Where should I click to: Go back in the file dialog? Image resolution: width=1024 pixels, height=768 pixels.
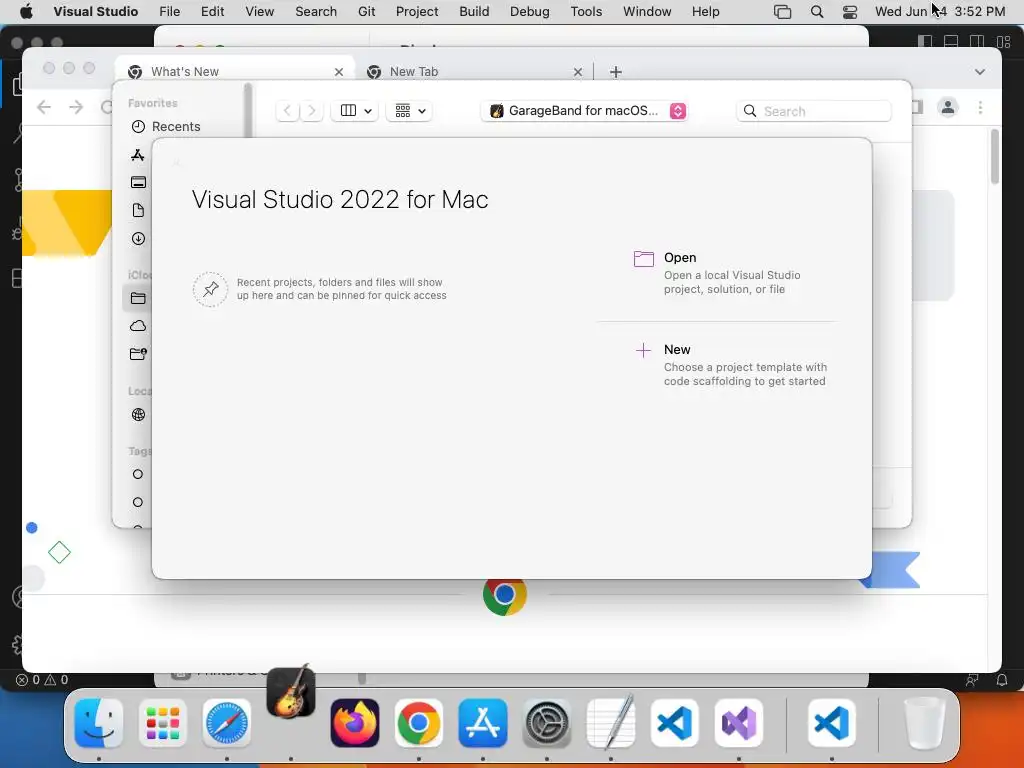[x=287, y=111]
